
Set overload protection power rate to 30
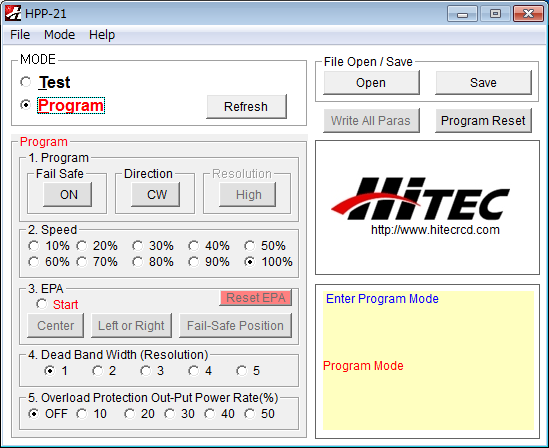pyautogui.click(x=170, y=414)
